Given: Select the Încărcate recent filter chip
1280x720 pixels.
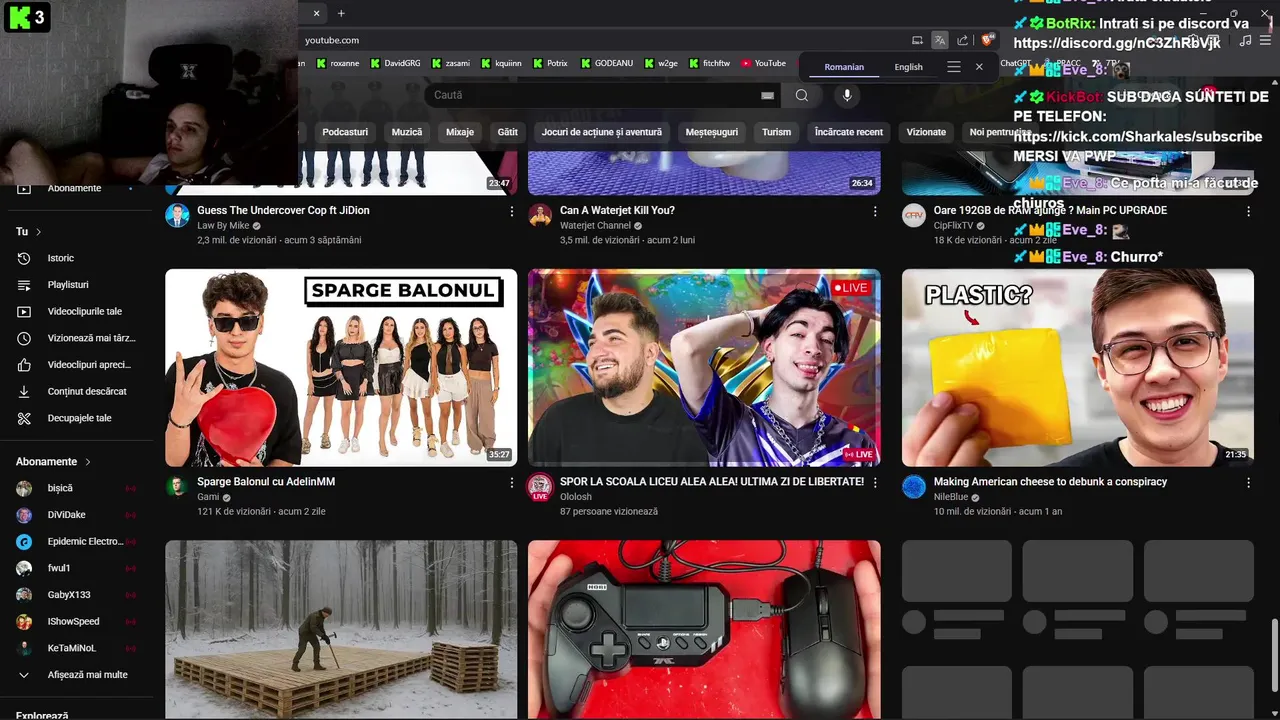Looking at the screenshot, I should pyautogui.click(x=849, y=132).
